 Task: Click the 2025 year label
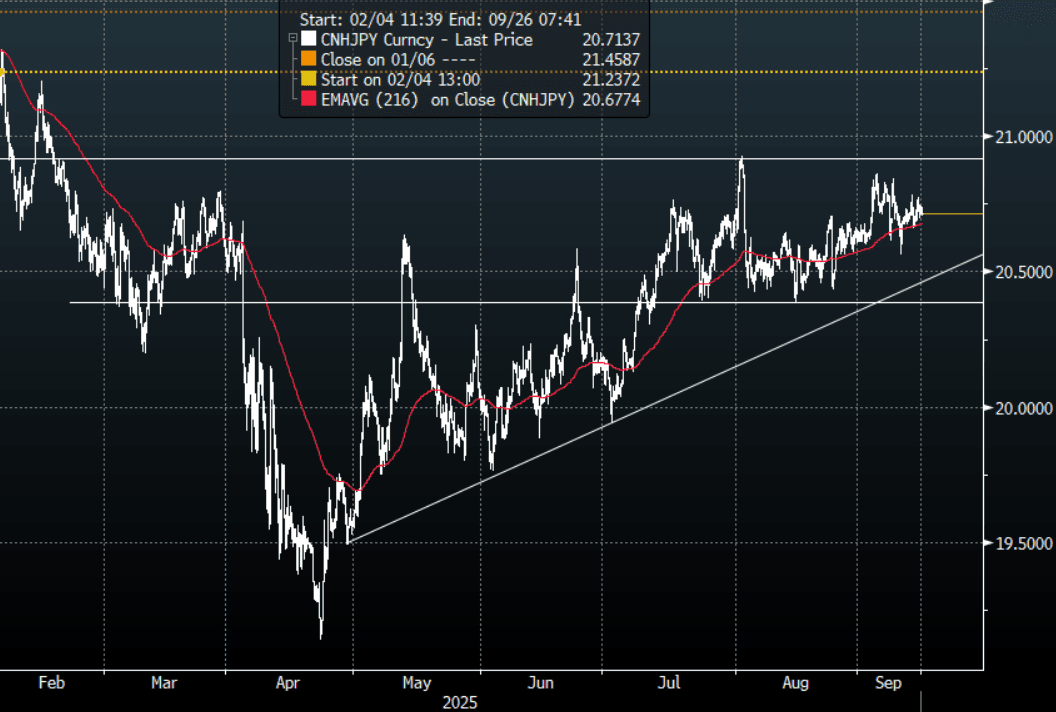coord(460,703)
